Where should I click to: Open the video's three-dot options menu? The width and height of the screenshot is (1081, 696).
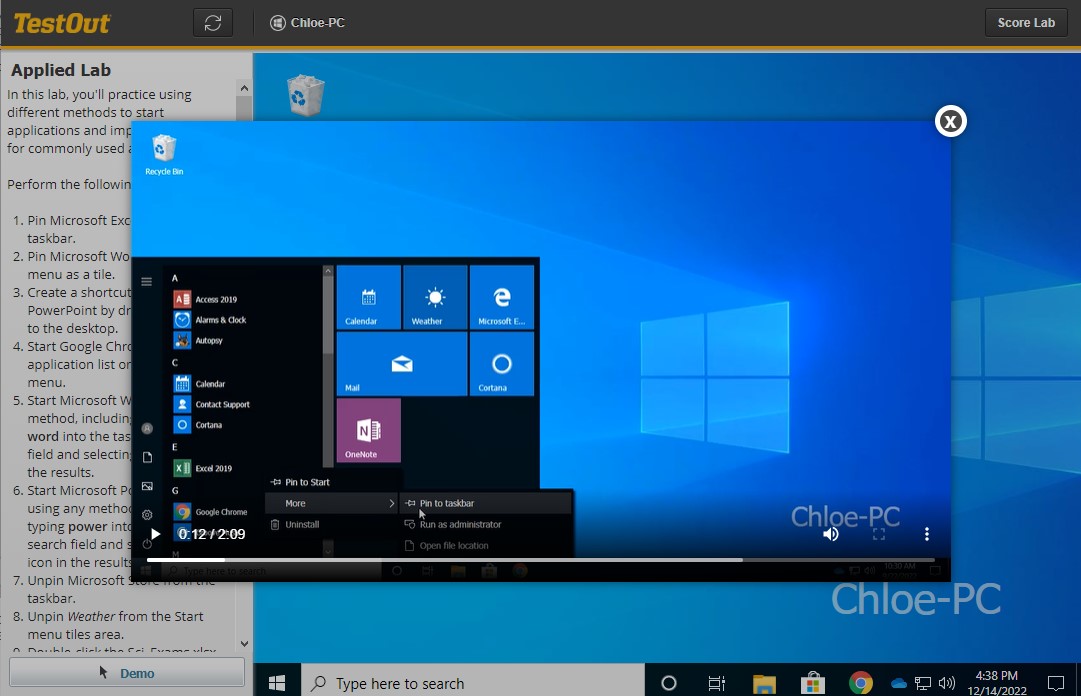(927, 534)
